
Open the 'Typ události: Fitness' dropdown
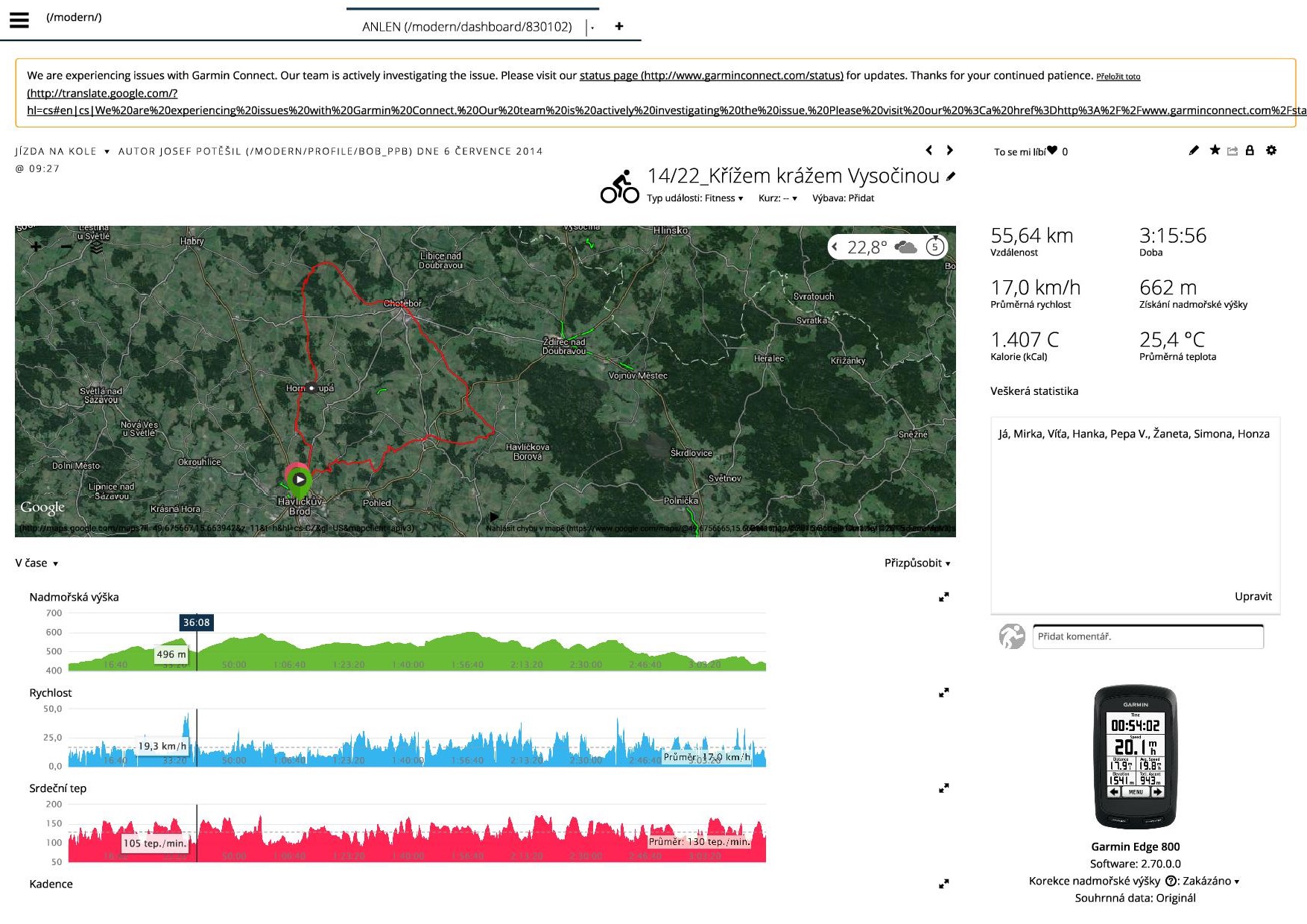point(694,198)
